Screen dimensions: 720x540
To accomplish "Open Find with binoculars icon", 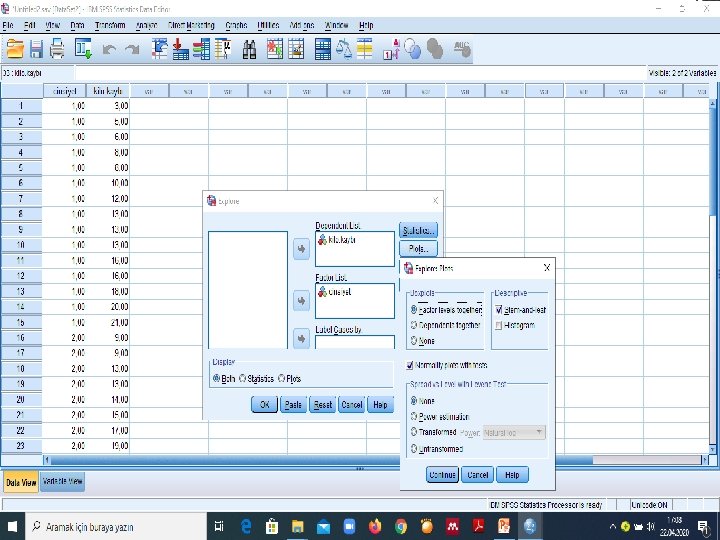I will tap(249, 49).
